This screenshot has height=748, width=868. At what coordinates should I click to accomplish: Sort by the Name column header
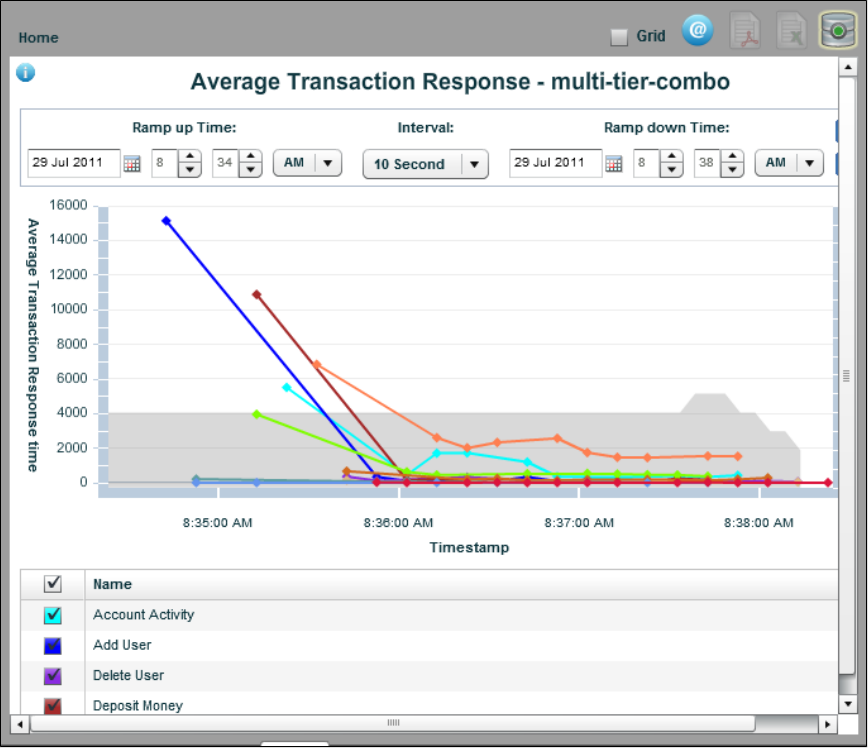(x=112, y=584)
